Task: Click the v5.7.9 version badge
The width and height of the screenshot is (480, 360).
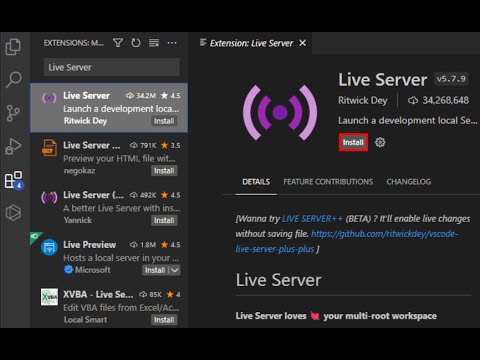Action: point(451,79)
